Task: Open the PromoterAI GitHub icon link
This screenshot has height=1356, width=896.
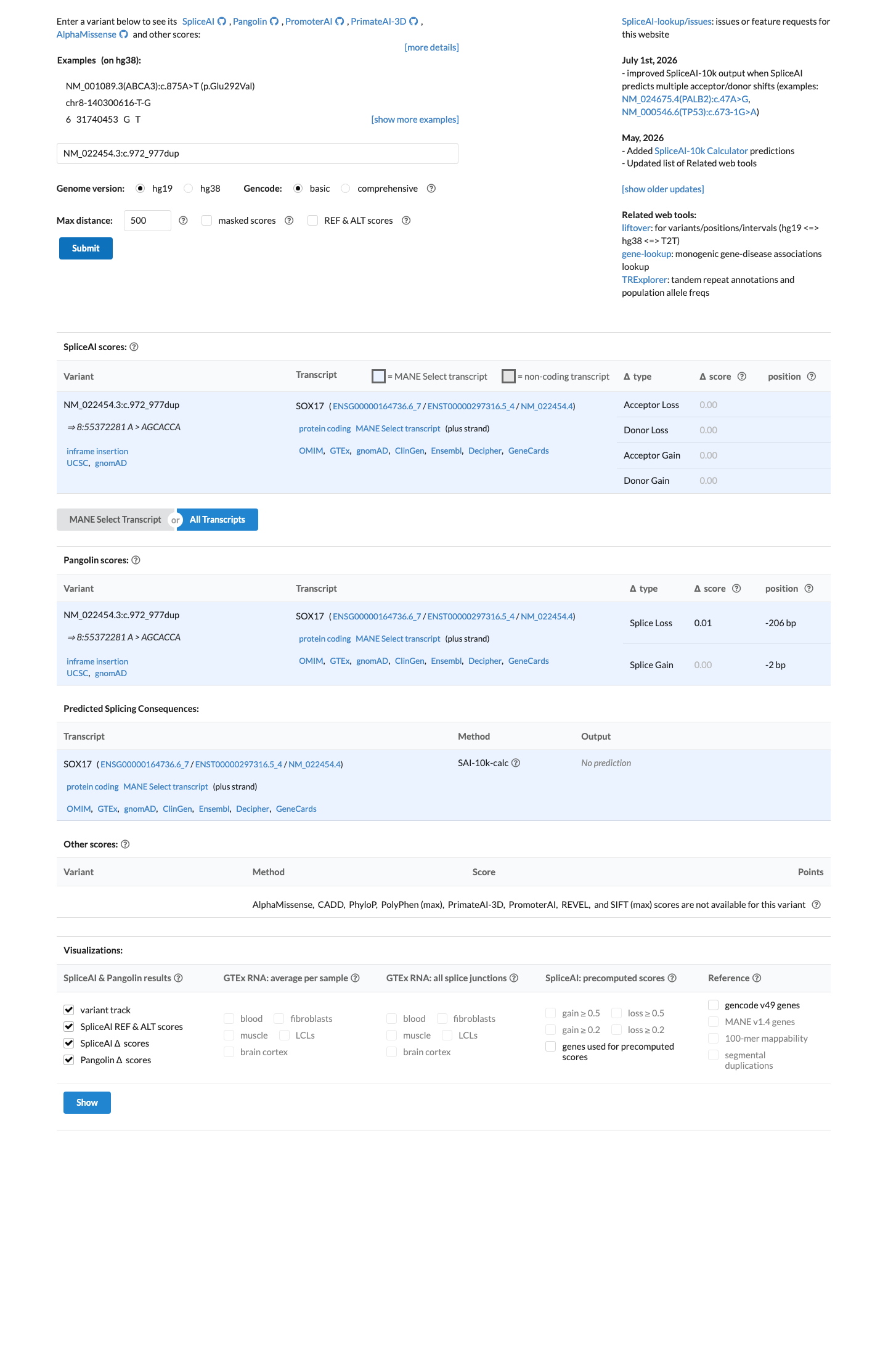Action: click(340, 22)
